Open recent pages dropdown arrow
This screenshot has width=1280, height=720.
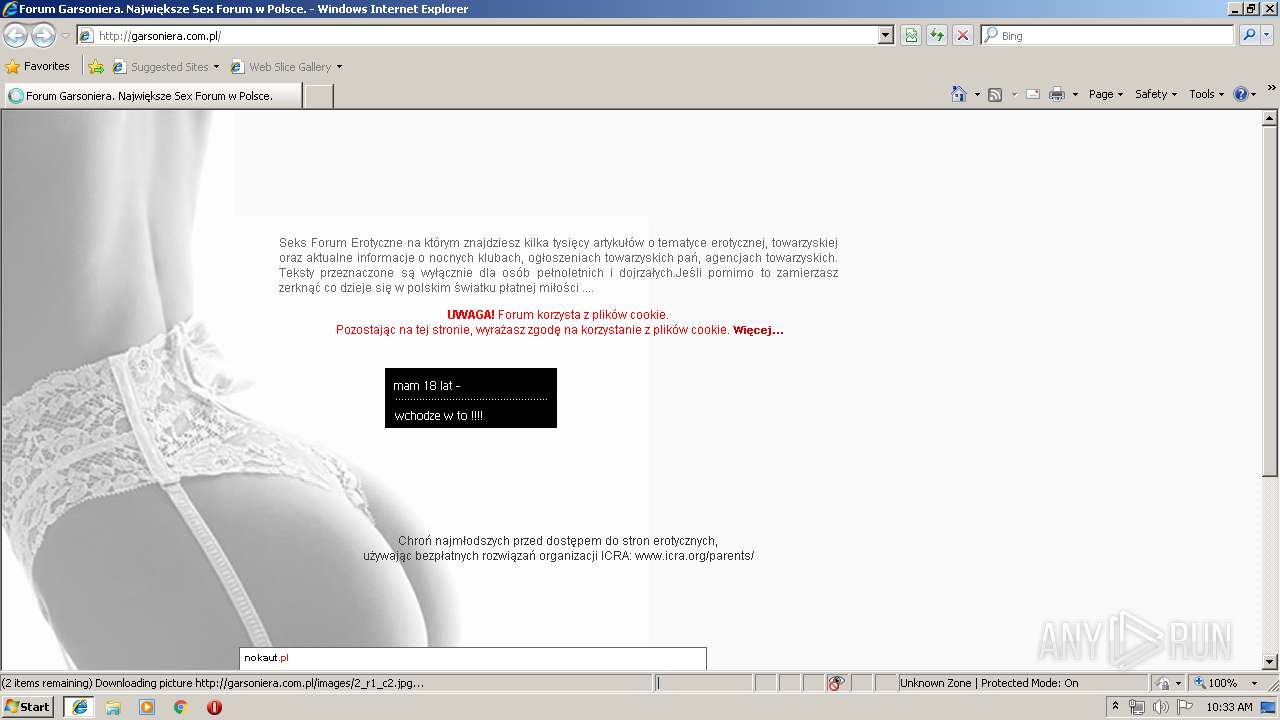(65, 36)
